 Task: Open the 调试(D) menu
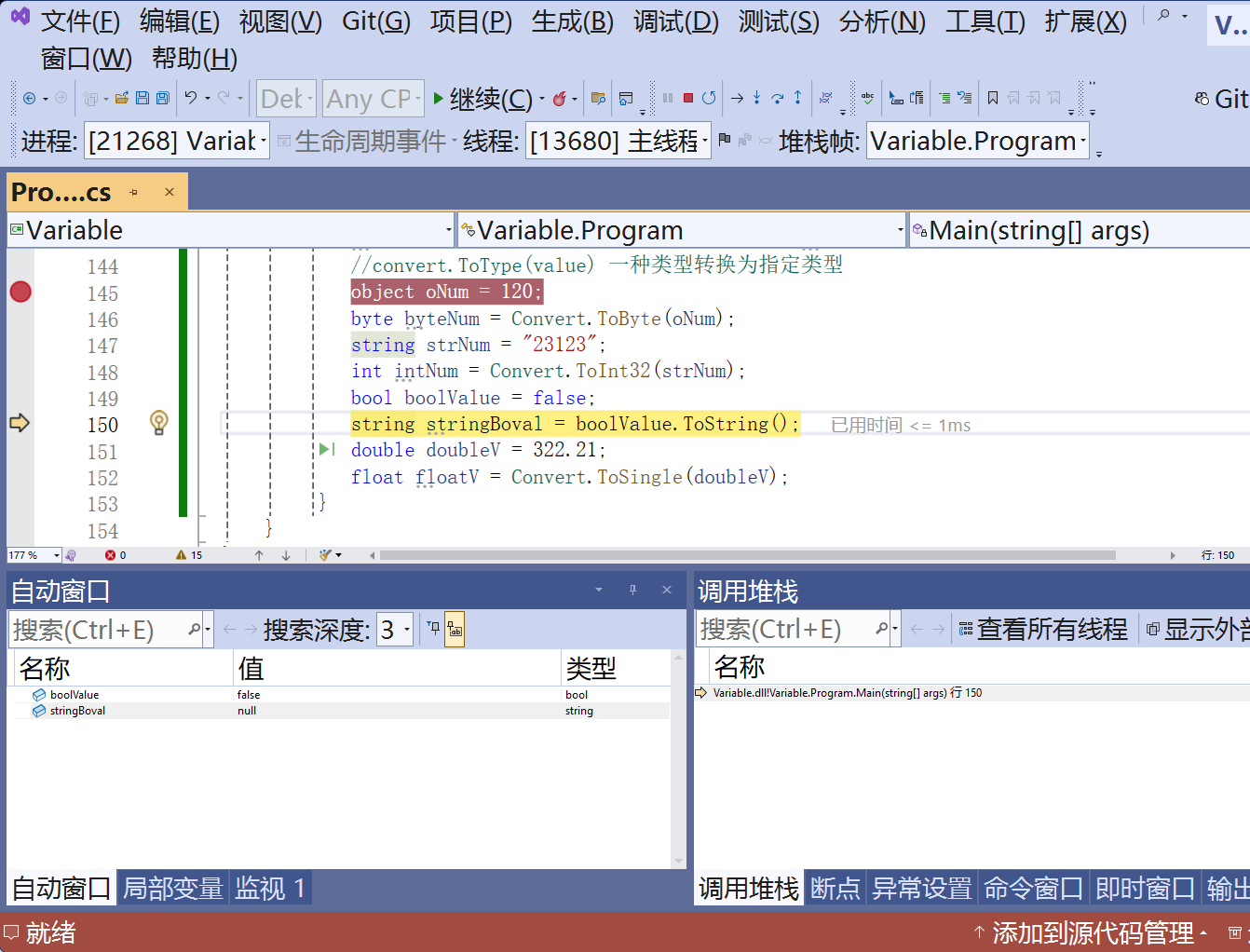[674, 21]
